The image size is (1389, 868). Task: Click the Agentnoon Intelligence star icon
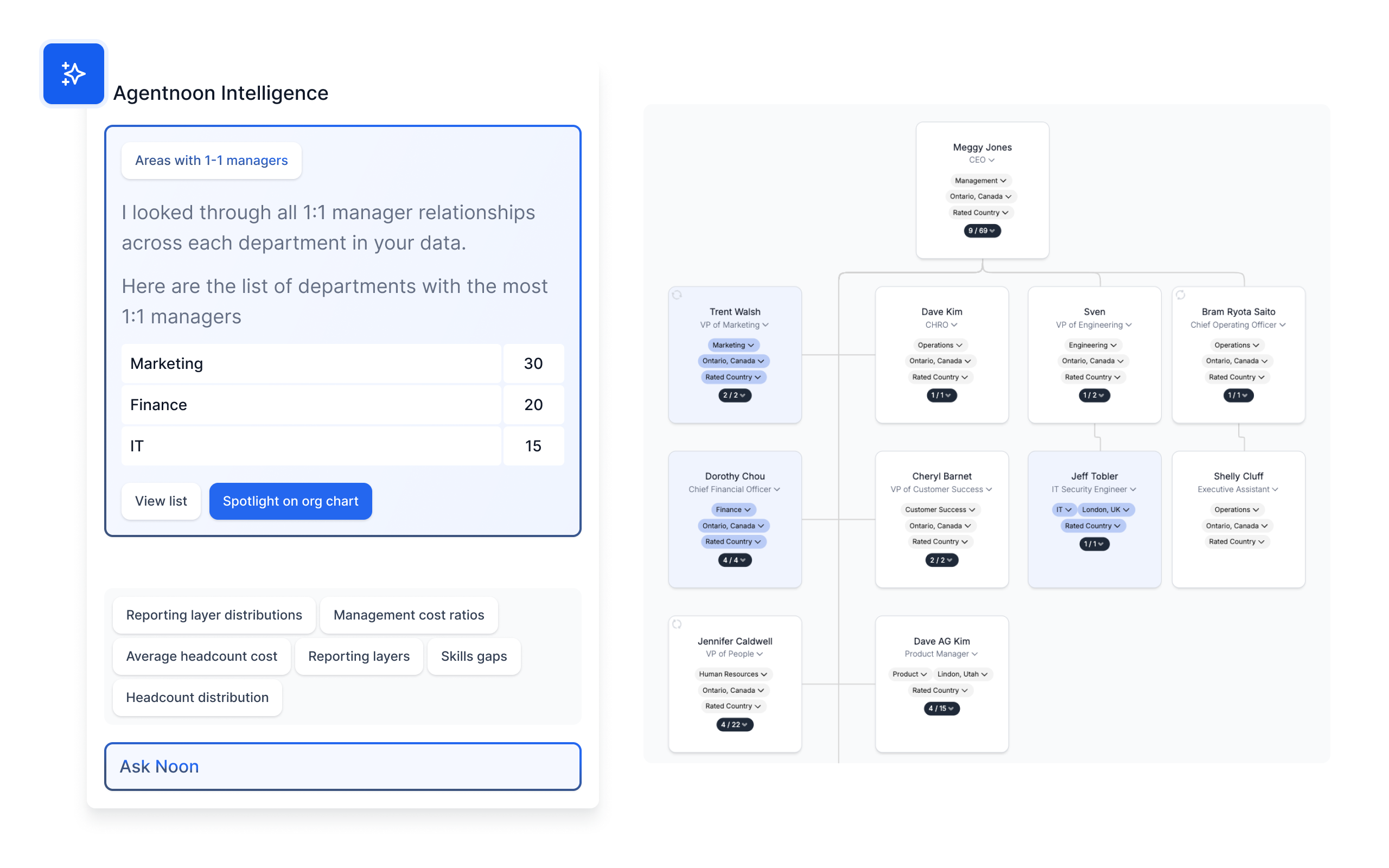click(x=73, y=73)
